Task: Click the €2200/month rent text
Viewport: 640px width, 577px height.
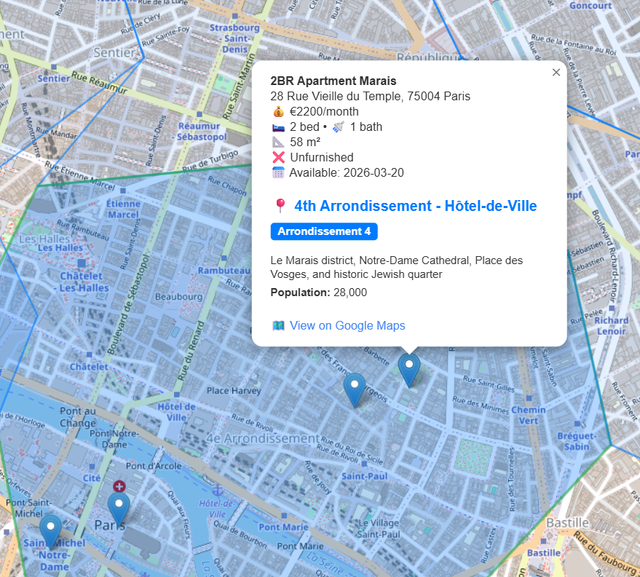Action: 324,111
